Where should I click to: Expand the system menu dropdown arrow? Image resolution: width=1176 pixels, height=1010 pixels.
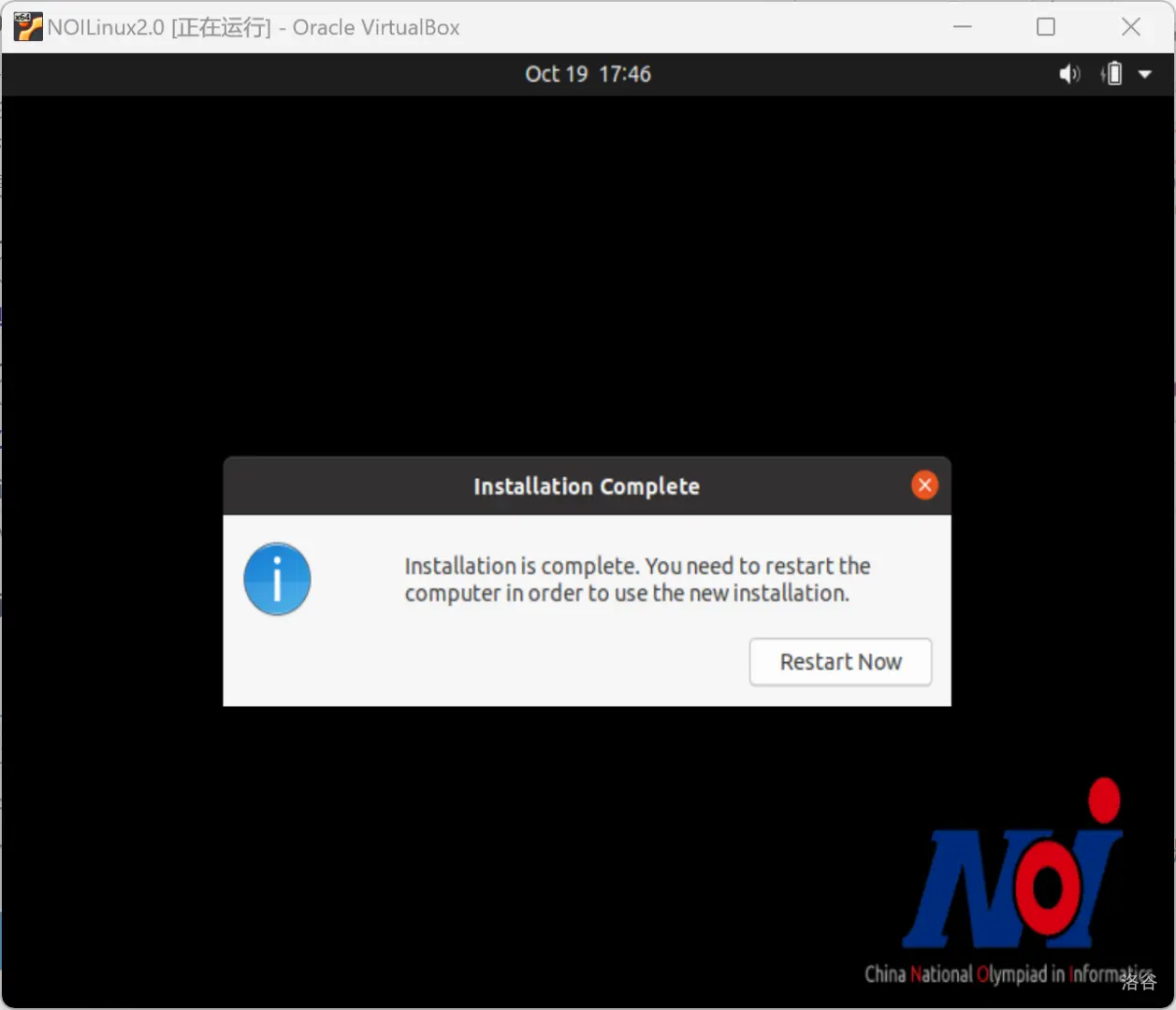[1144, 74]
